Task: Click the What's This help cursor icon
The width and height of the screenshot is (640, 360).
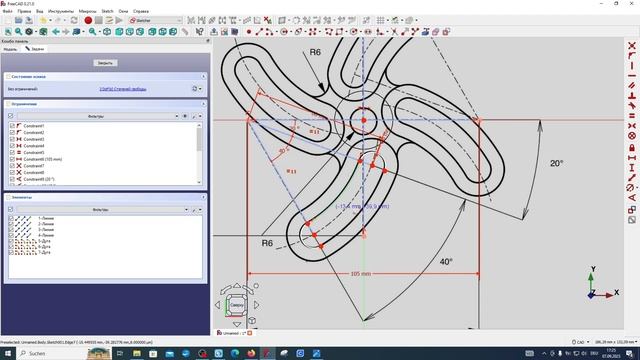Action: point(200,31)
